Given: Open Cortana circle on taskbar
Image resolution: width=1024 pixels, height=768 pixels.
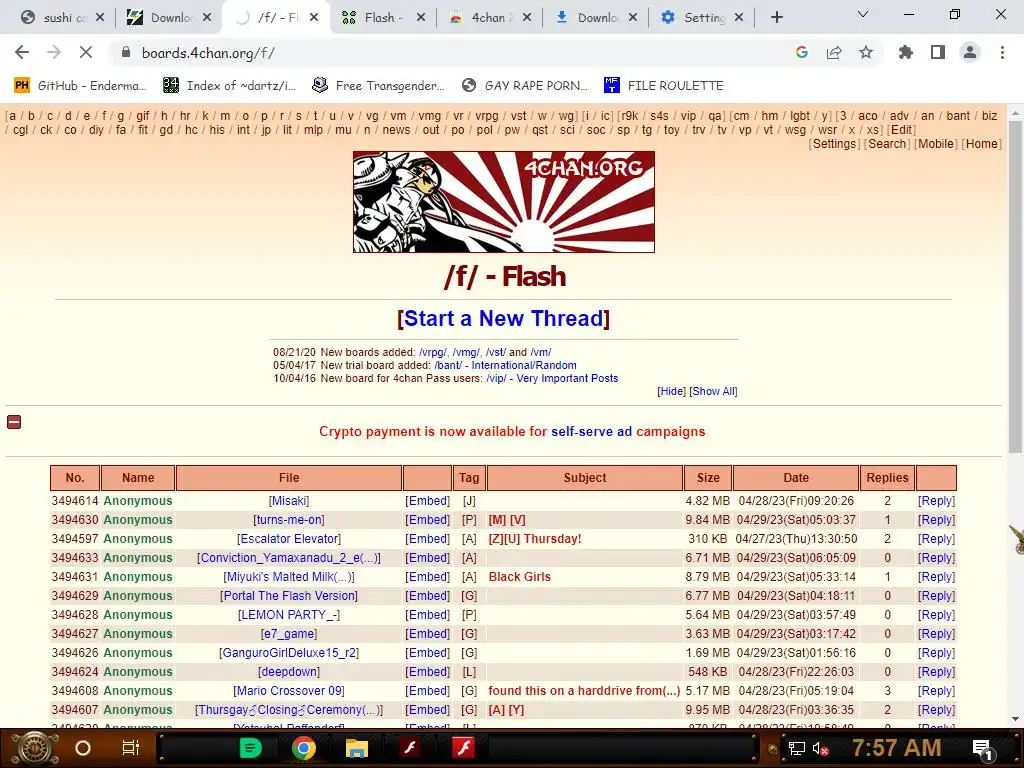Looking at the screenshot, I should coord(83,748).
